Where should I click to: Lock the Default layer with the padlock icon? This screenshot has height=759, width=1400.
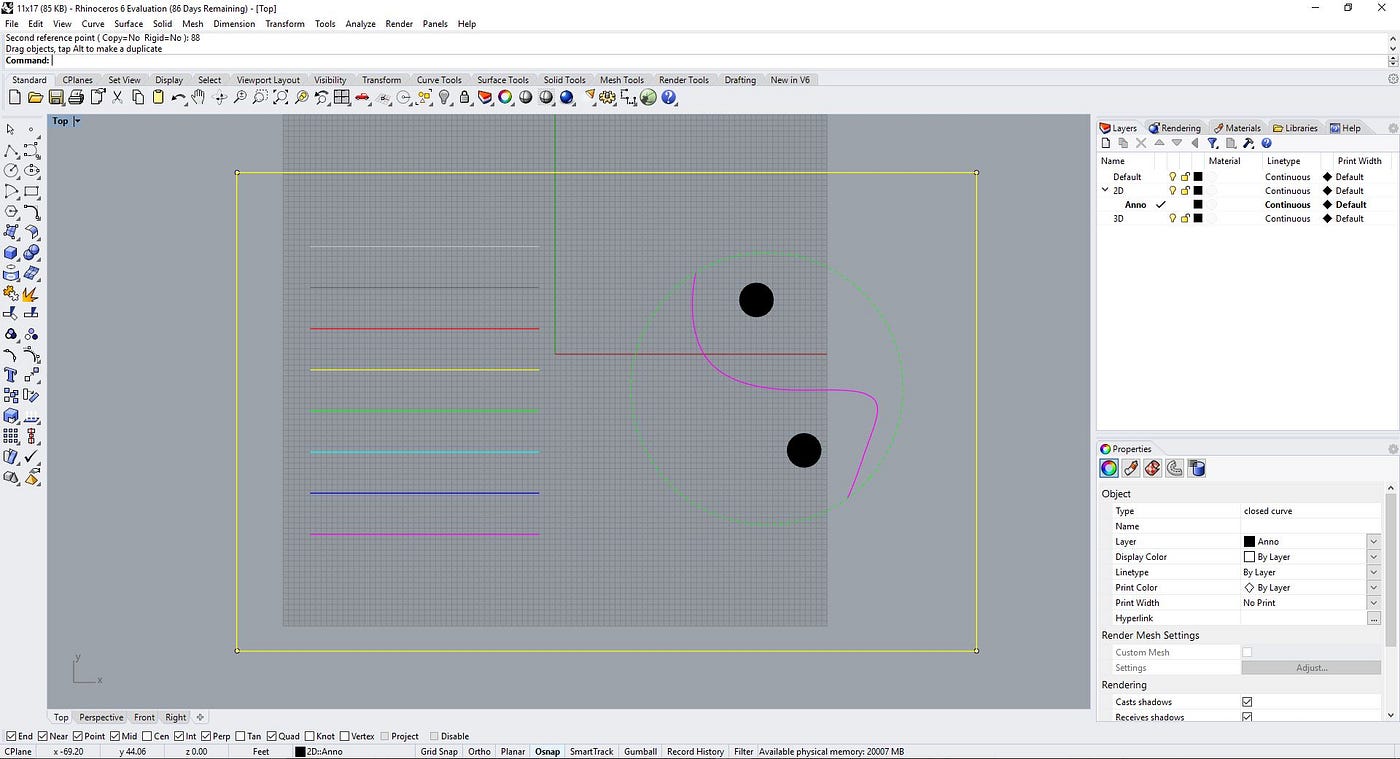1183,176
